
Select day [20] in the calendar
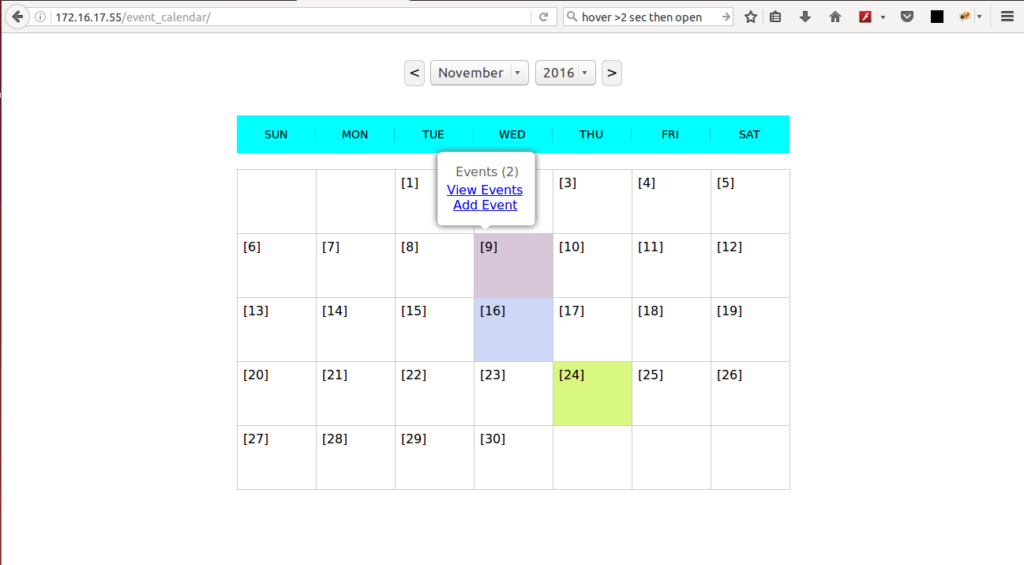click(277, 393)
